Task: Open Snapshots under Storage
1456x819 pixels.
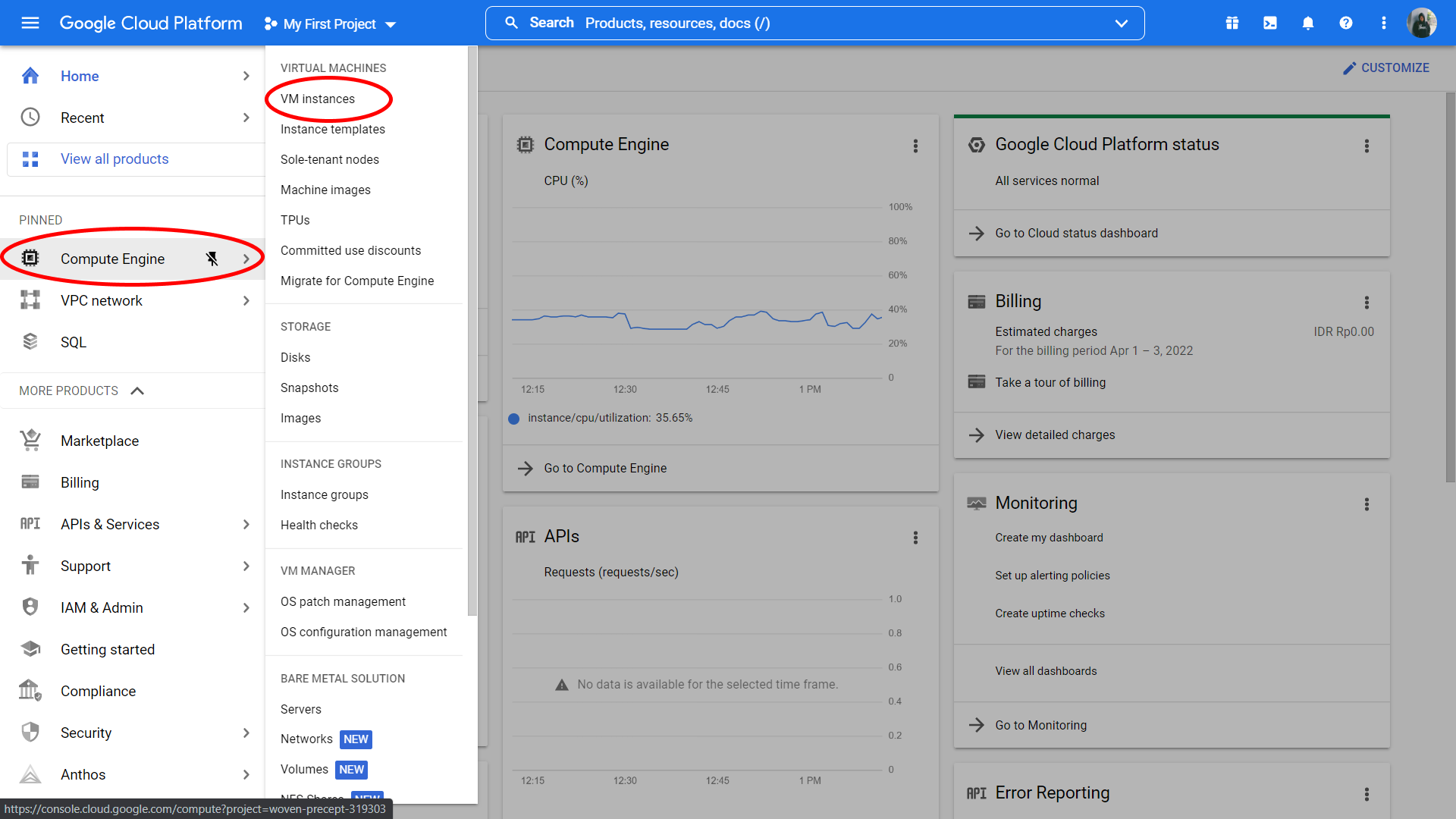Action: [309, 388]
